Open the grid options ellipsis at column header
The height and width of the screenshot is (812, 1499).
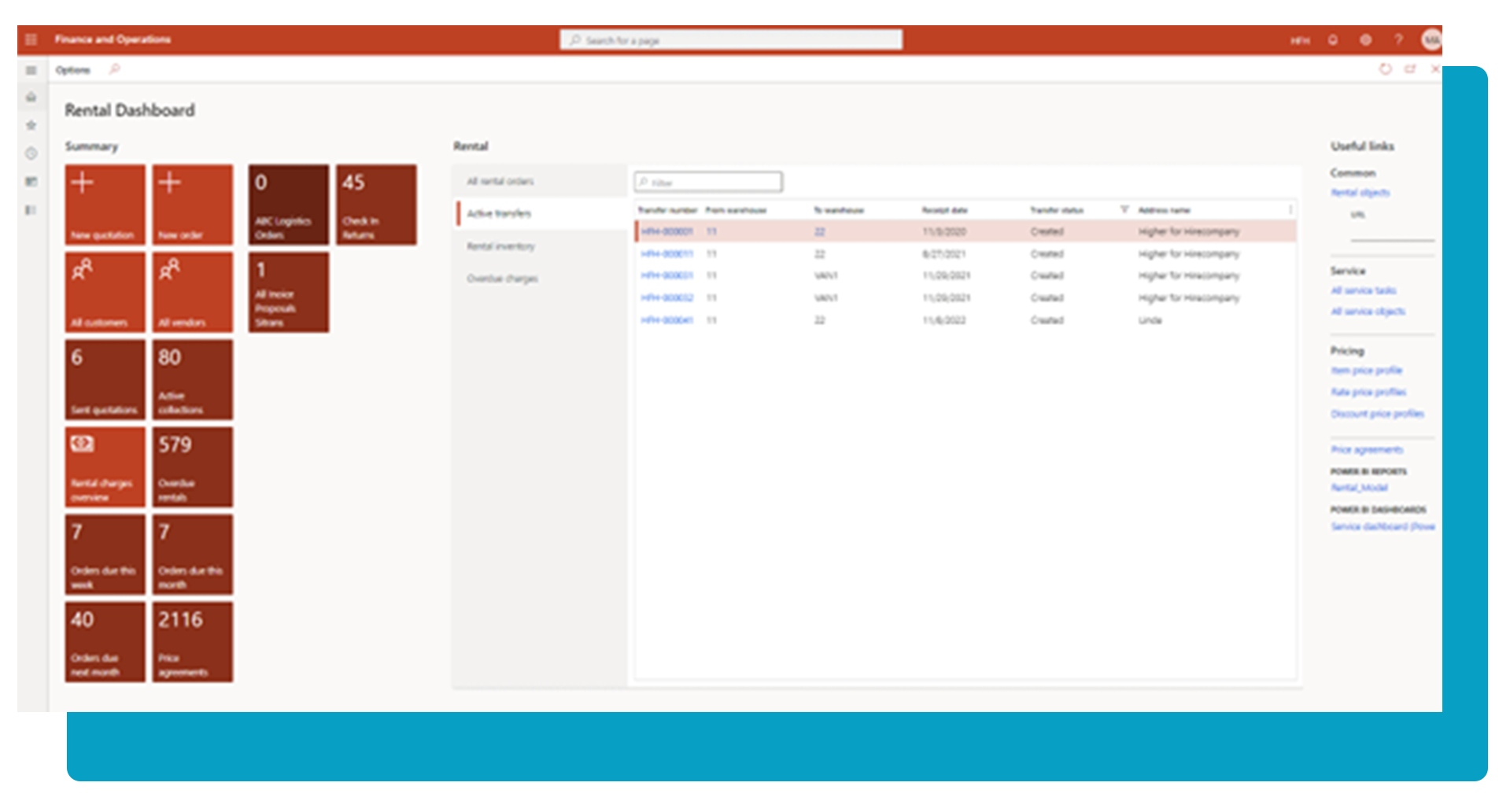(1290, 210)
